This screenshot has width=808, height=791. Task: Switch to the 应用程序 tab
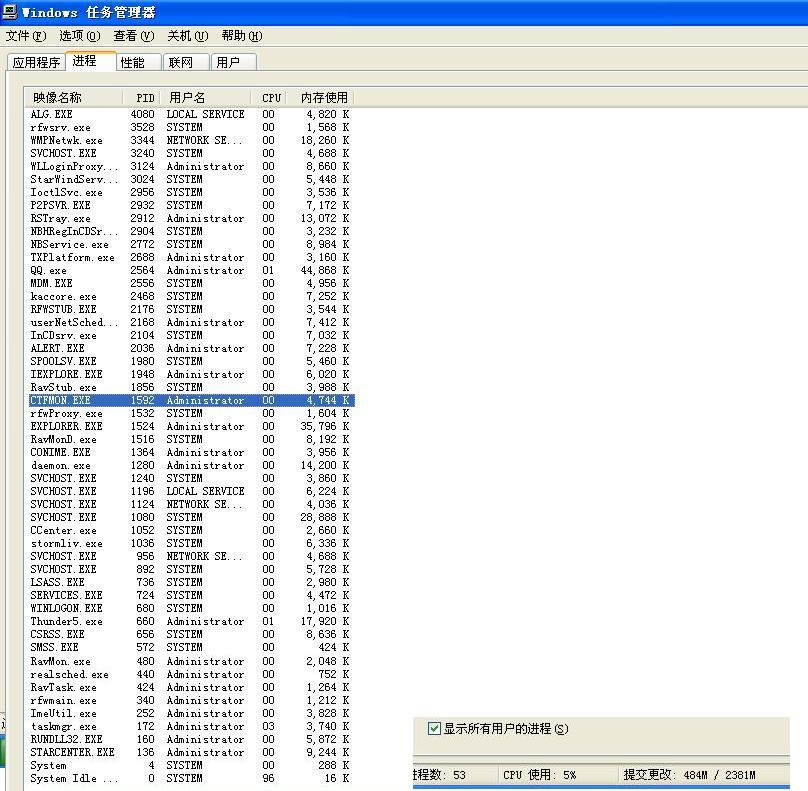click(36, 62)
